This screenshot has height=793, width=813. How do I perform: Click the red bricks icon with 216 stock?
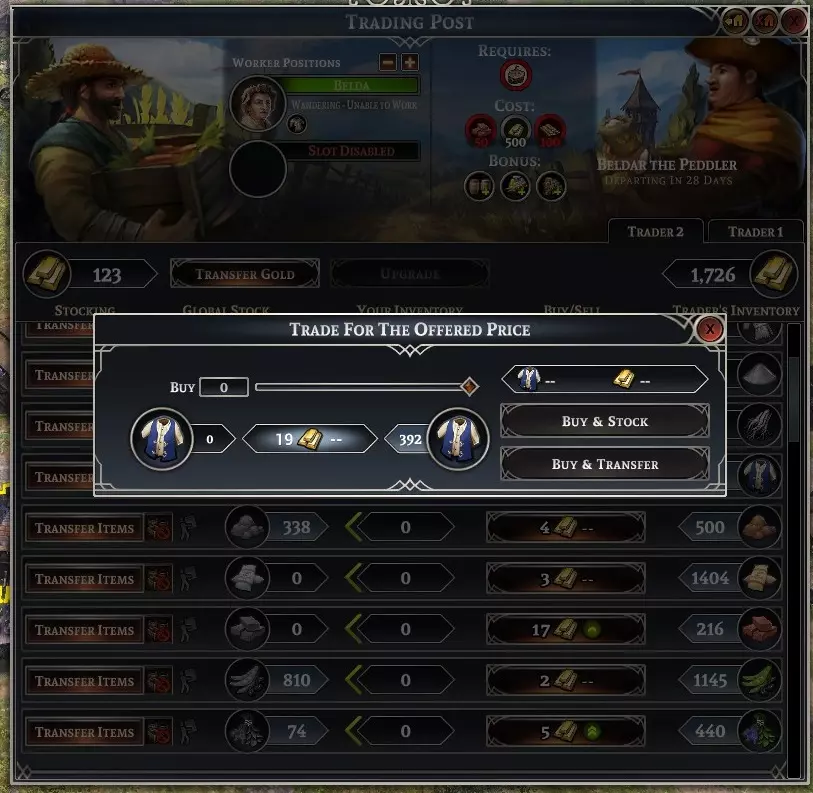pyautogui.click(x=759, y=629)
